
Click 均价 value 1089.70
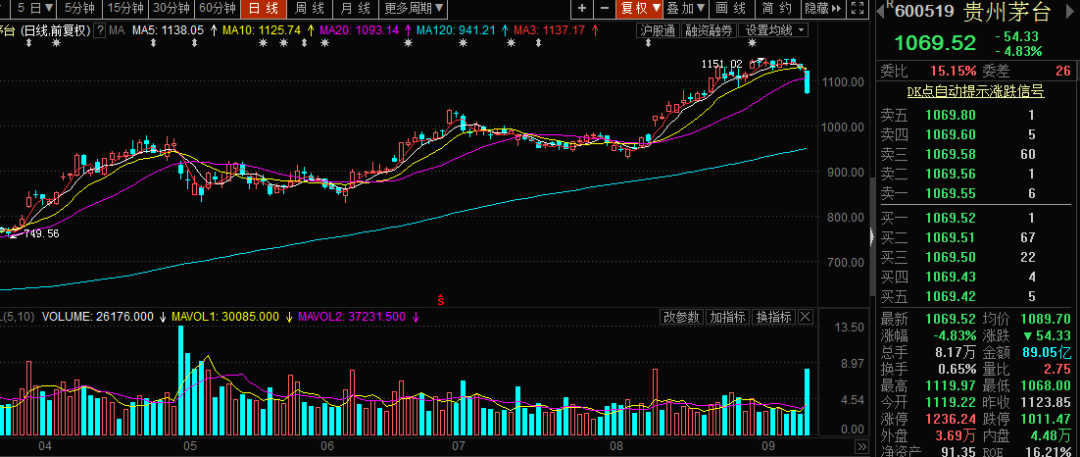pyautogui.click(x=1046, y=319)
